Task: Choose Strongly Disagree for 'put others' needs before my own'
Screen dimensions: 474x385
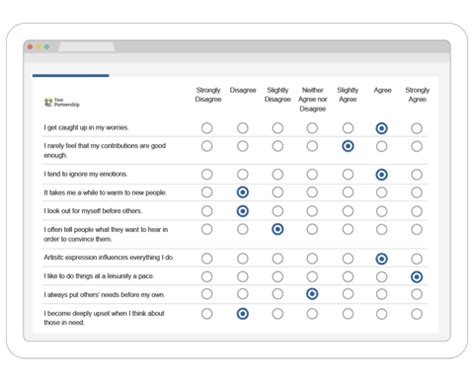Action: (x=207, y=294)
